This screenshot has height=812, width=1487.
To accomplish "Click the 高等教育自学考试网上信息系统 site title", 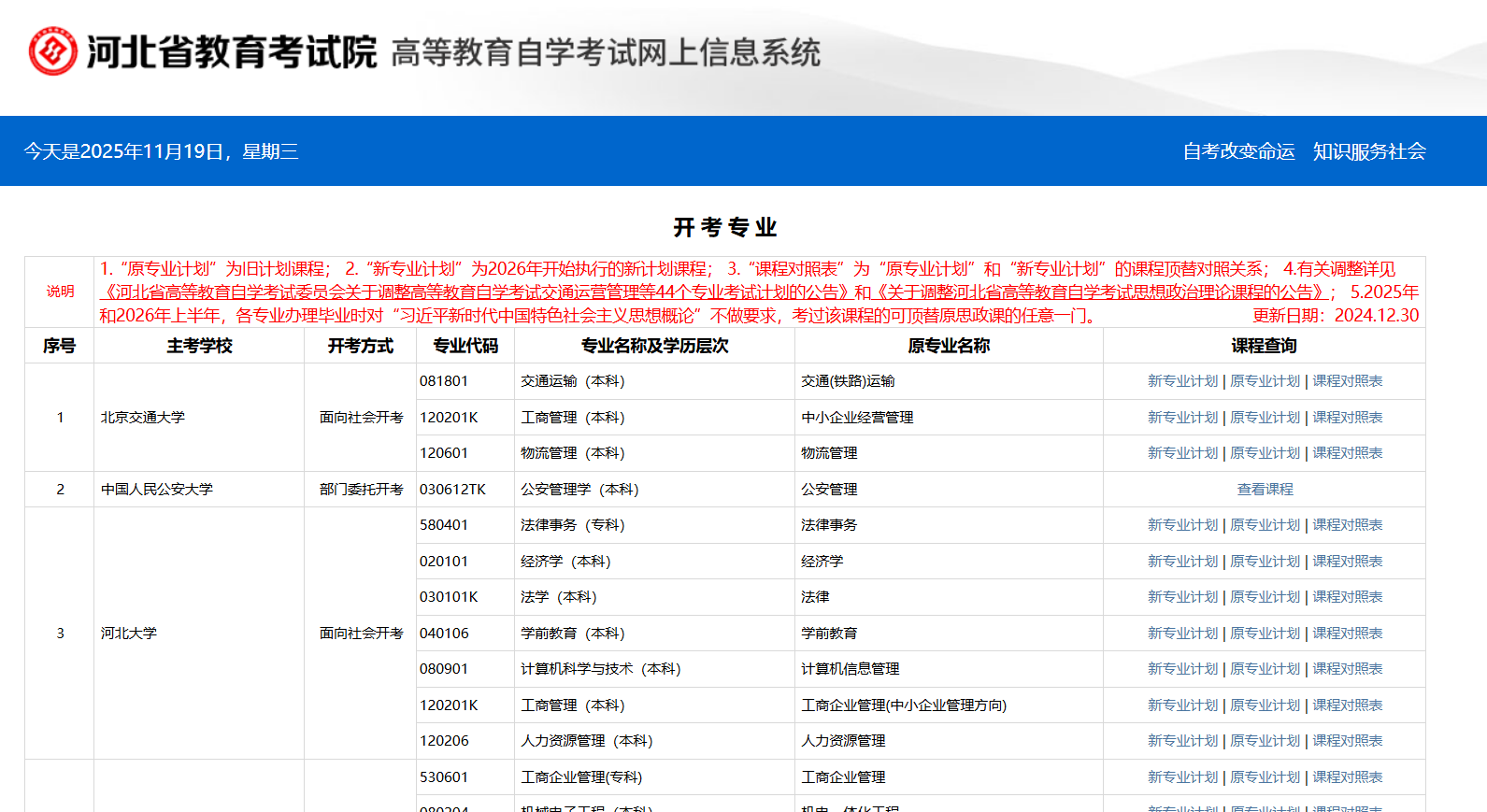I will tap(606, 52).
